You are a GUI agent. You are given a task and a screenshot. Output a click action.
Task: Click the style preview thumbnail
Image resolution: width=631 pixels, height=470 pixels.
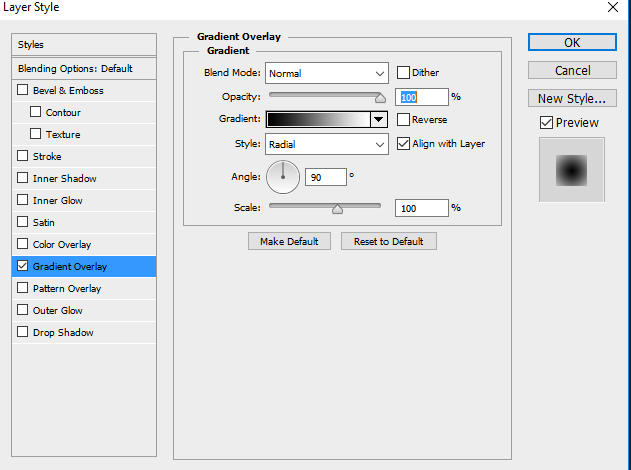coord(571,170)
